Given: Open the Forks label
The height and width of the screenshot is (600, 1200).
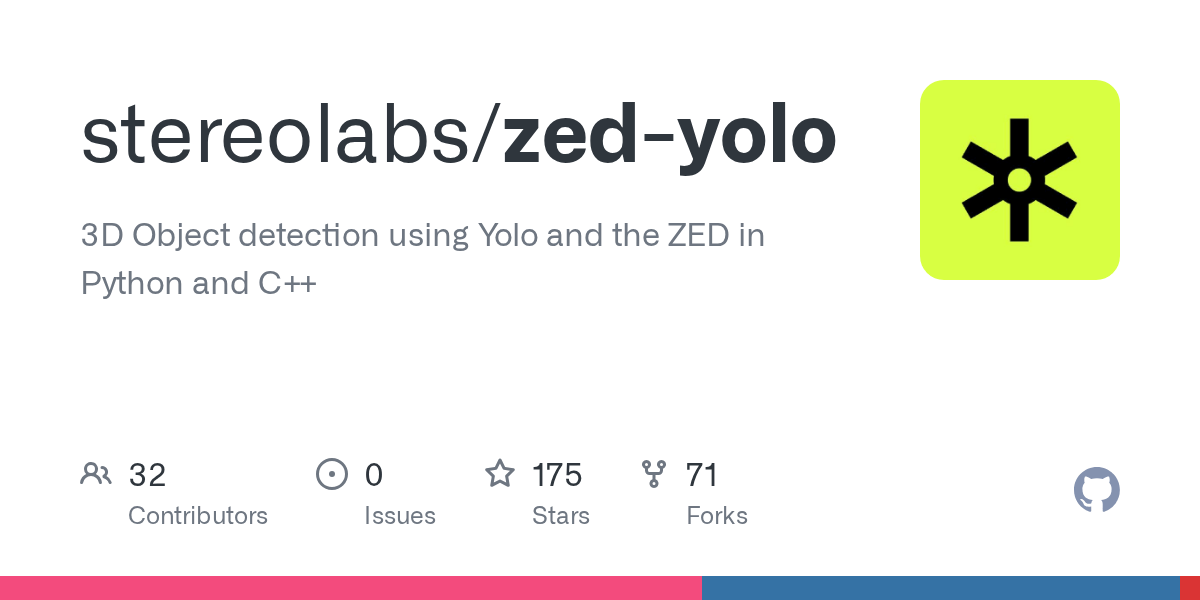Looking at the screenshot, I should pos(716,516).
